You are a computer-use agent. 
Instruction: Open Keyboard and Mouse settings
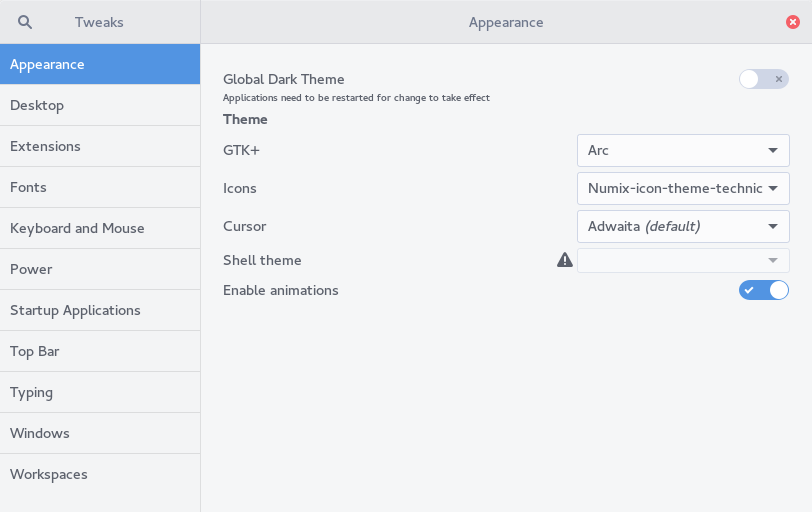coord(100,228)
